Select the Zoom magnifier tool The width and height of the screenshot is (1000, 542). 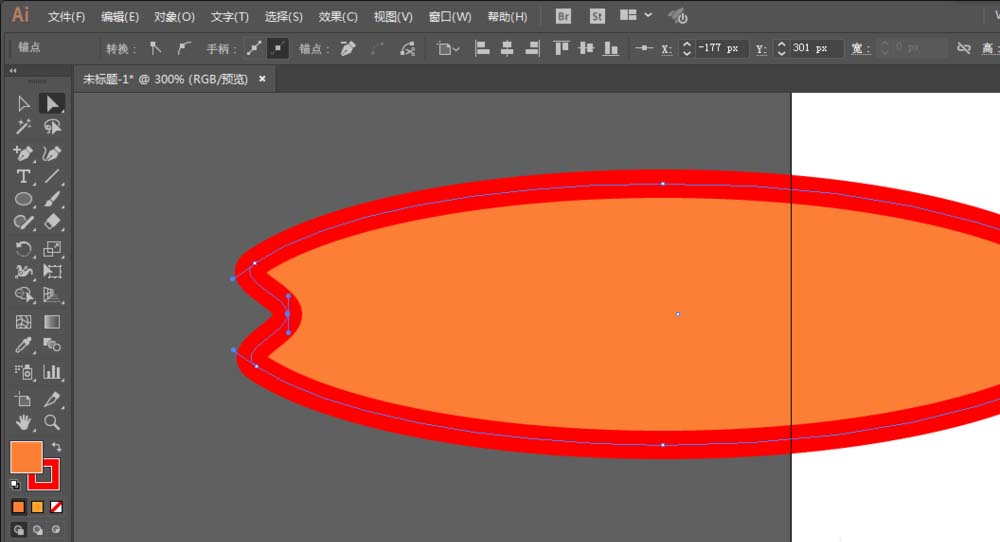pyautogui.click(x=52, y=422)
